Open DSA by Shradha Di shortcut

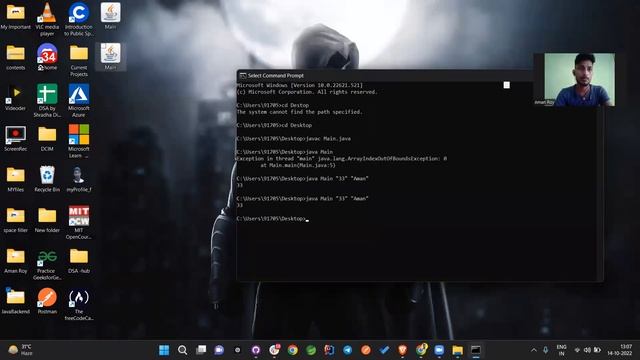(x=47, y=100)
